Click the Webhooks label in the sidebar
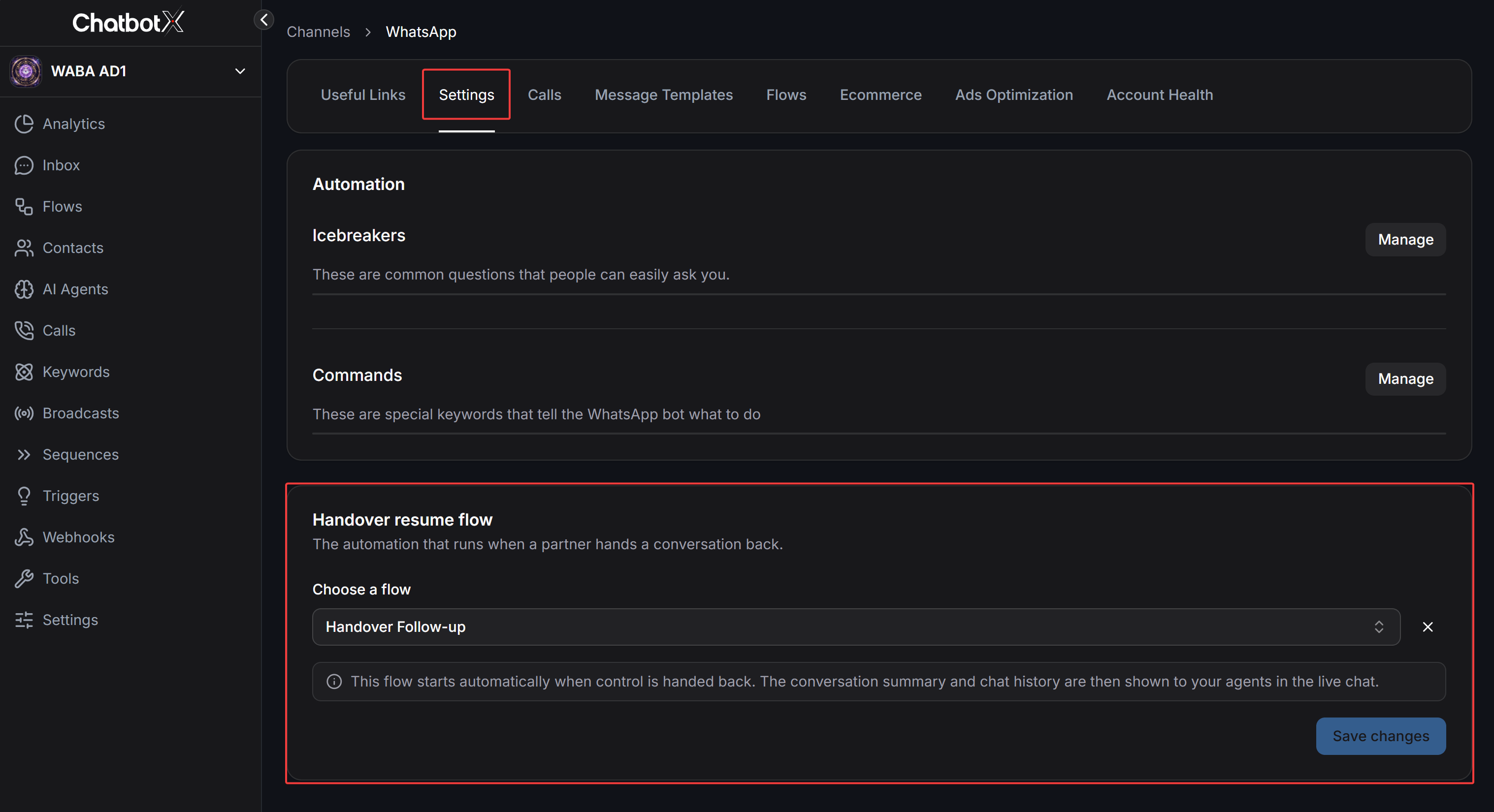Viewport: 1494px width, 812px height. (78, 537)
